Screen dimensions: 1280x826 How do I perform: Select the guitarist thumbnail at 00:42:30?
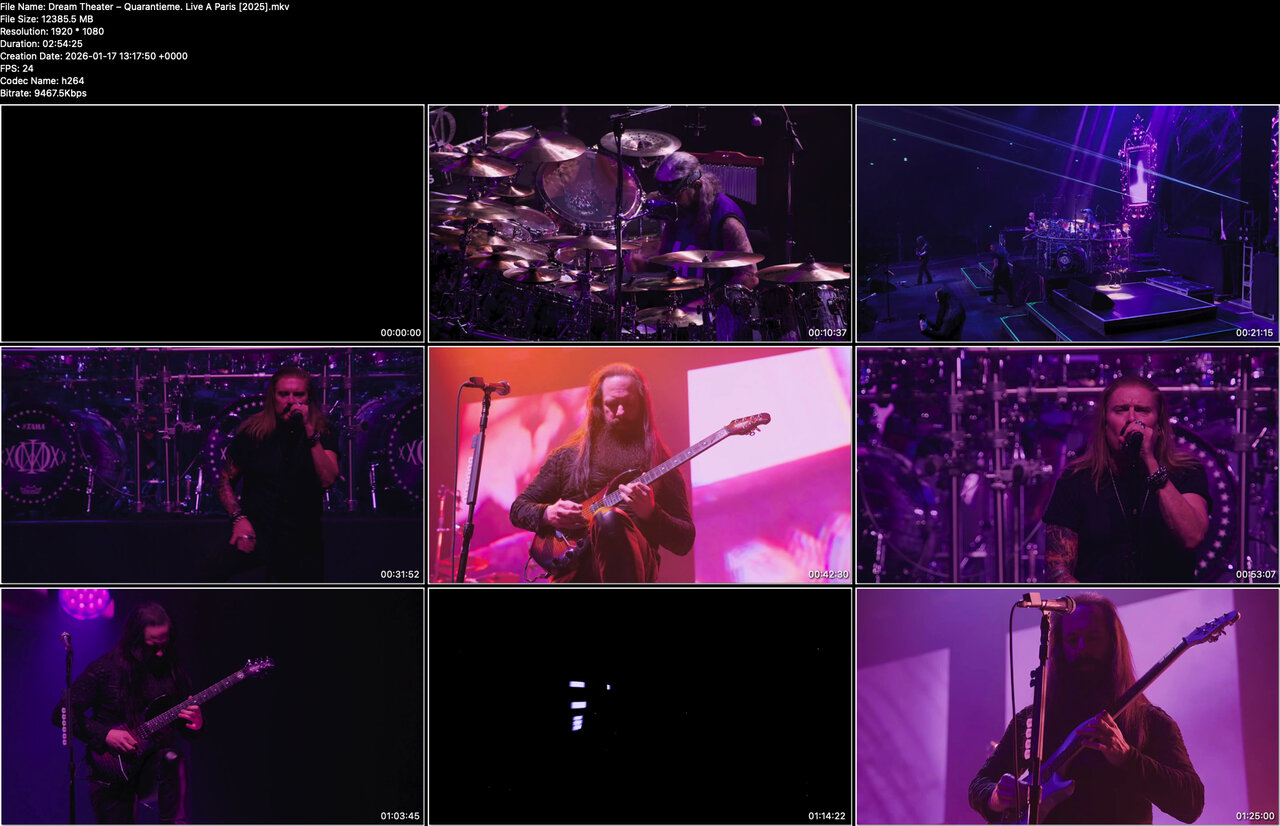(x=640, y=465)
